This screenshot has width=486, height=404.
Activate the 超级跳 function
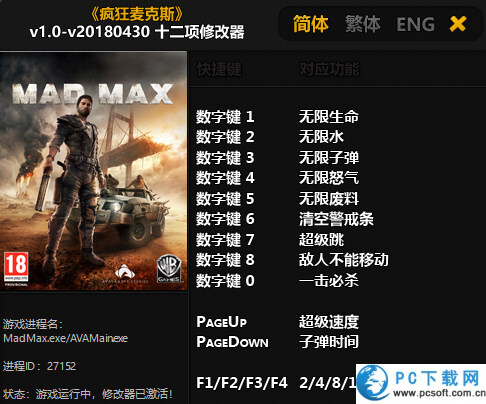(321, 240)
